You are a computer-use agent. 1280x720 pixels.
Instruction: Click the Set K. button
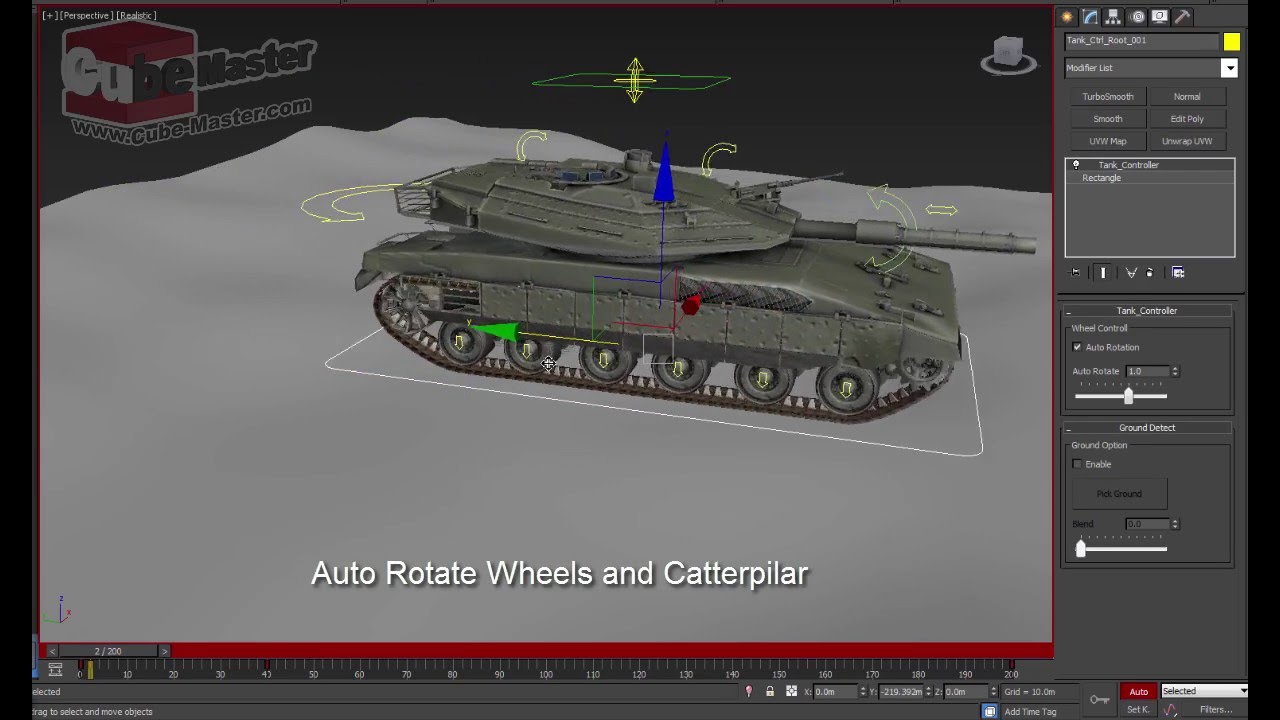[1138, 710]
